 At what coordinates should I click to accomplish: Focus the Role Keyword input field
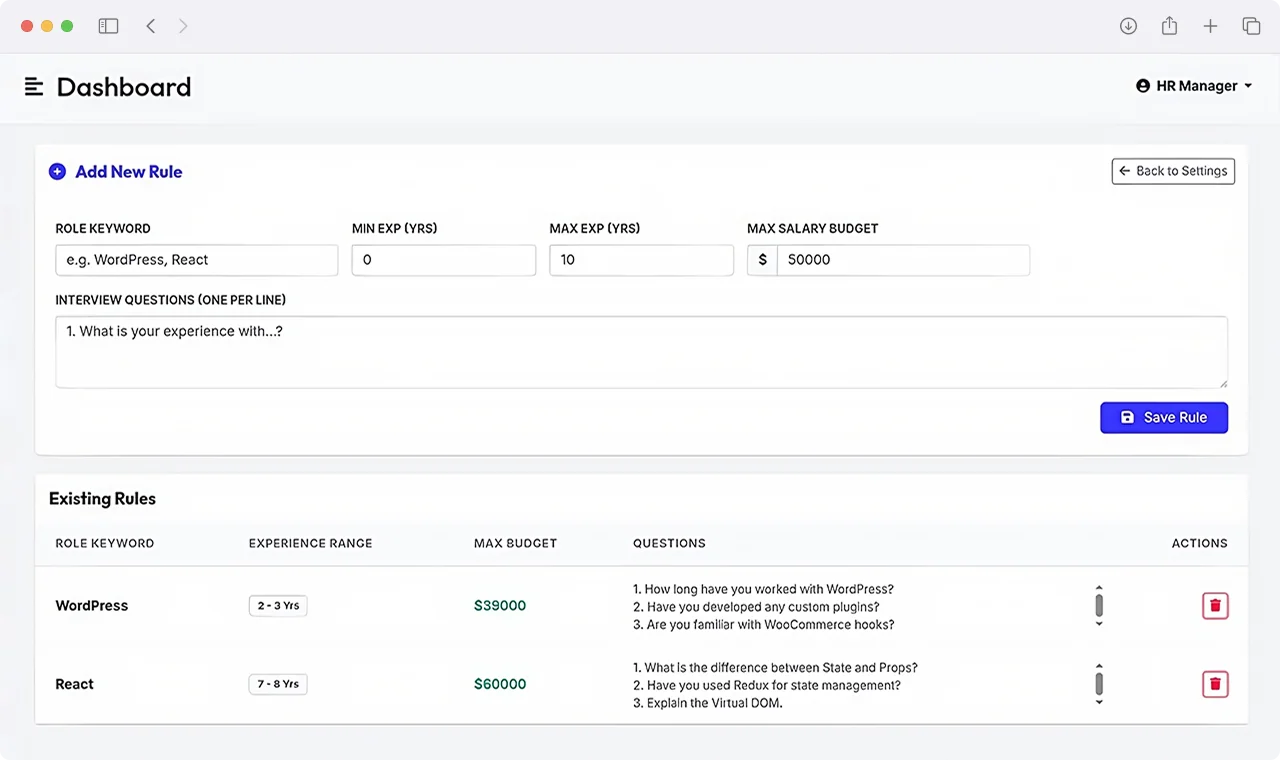[197, 260]
